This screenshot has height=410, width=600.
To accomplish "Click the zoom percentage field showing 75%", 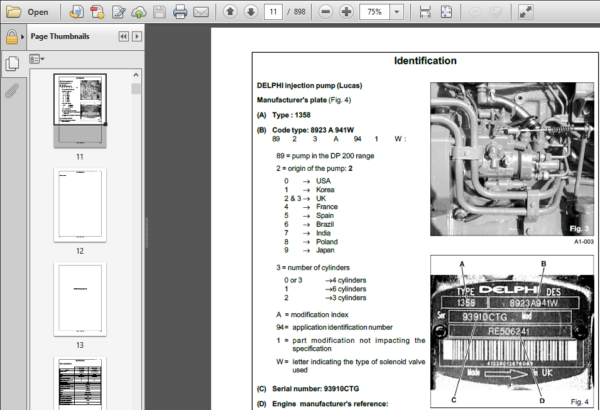I will [375, 12].
